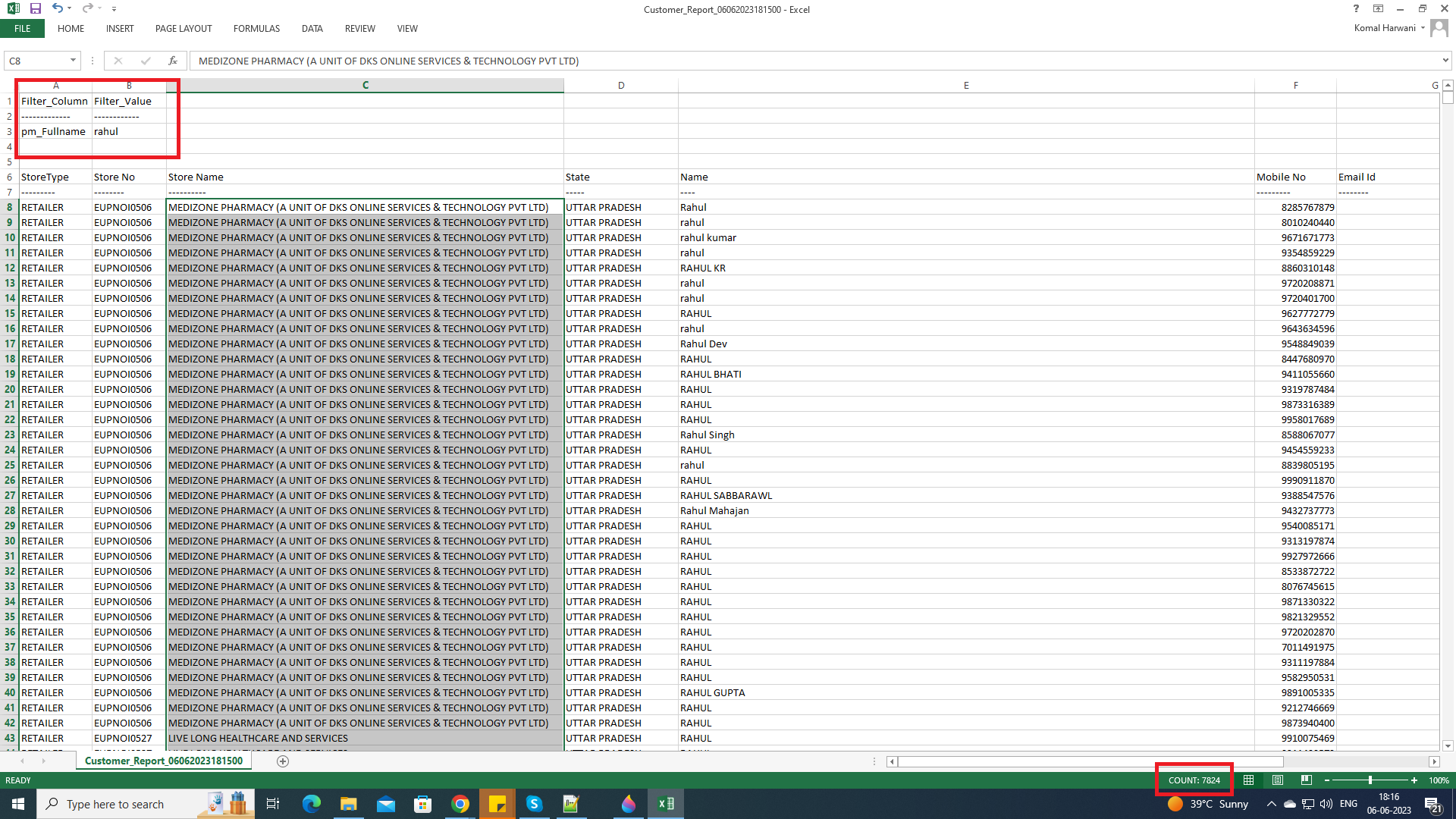Open the FILE menu
1456x819 pixels.
tap(23, 29)
